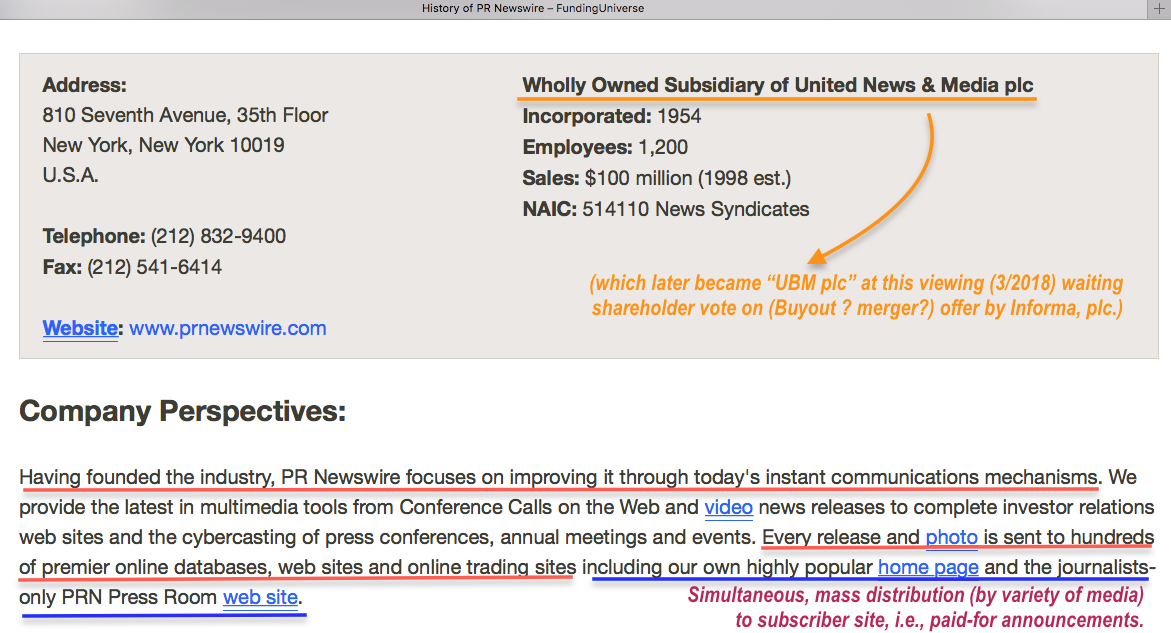Click the orange UBM plc annotation note
The height and width of the screenshot is (633, 1171).
point(856,296)
